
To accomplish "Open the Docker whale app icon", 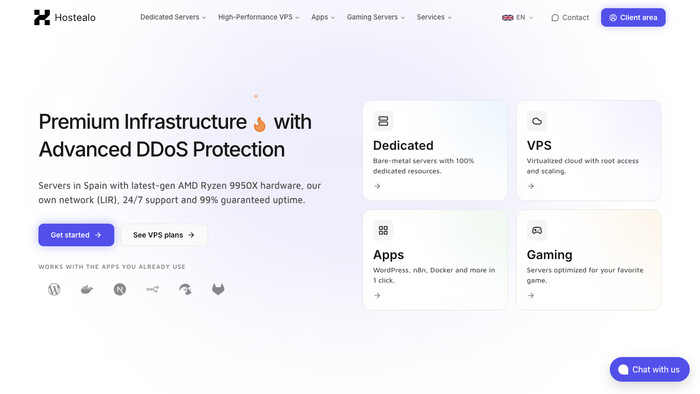I will (x=87, y=290).
